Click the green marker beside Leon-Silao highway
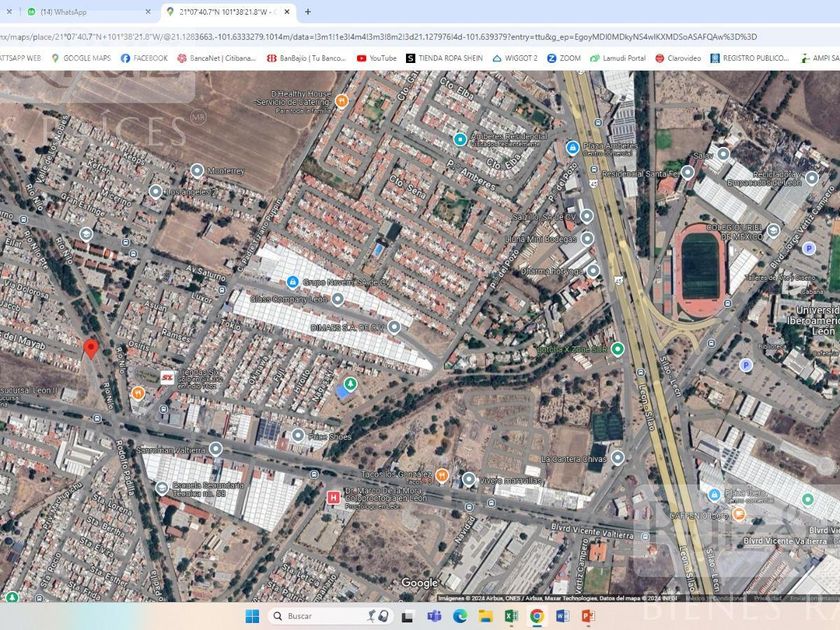 click(x=618, y=349)
